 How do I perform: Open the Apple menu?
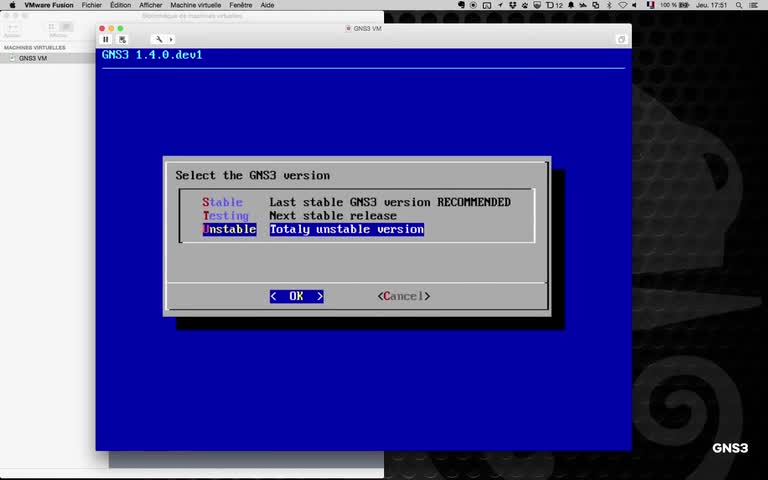tap(12, 5)
